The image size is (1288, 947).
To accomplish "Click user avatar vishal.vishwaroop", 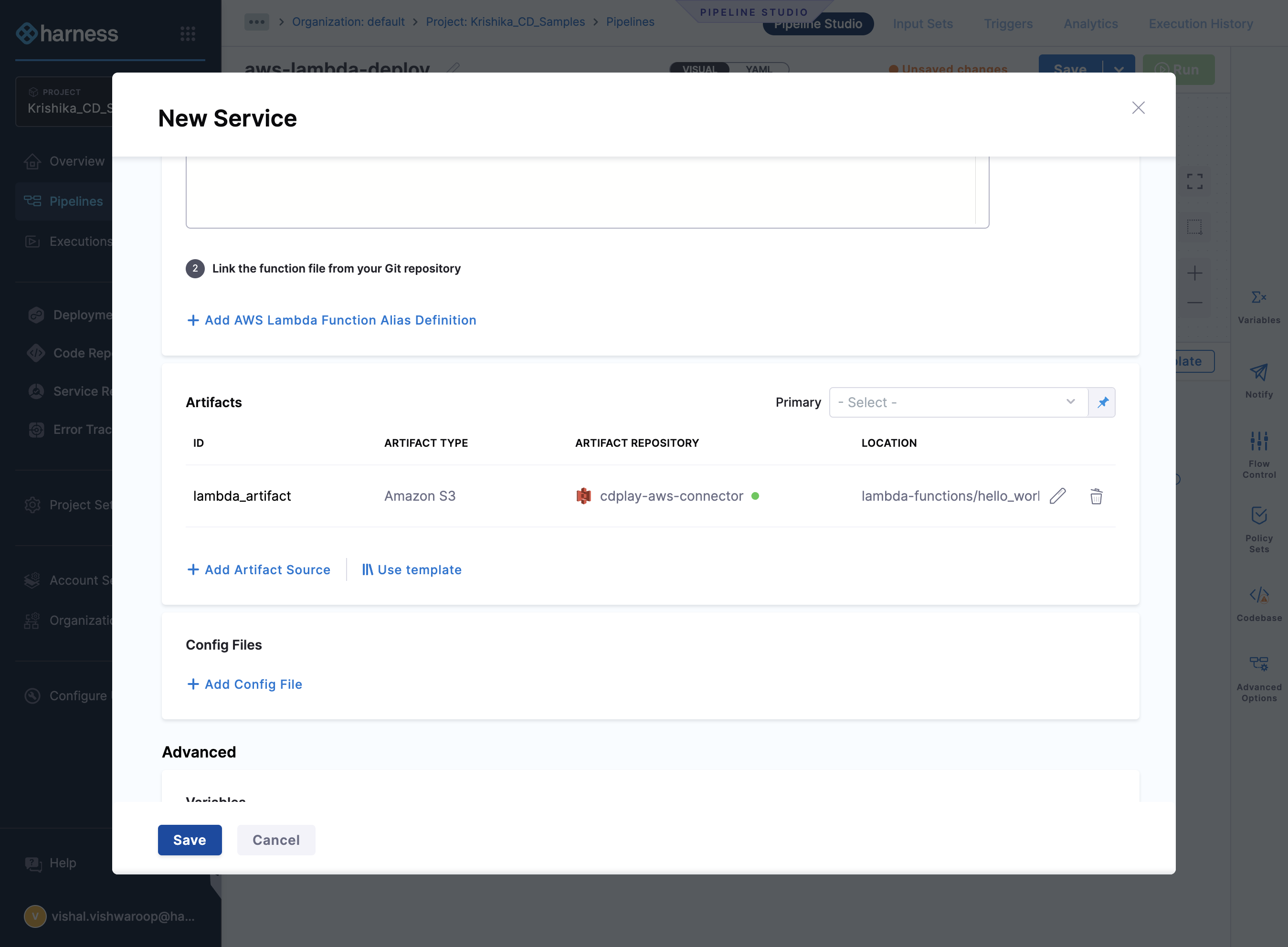I will pyautogui.click(x=35, y=916).
